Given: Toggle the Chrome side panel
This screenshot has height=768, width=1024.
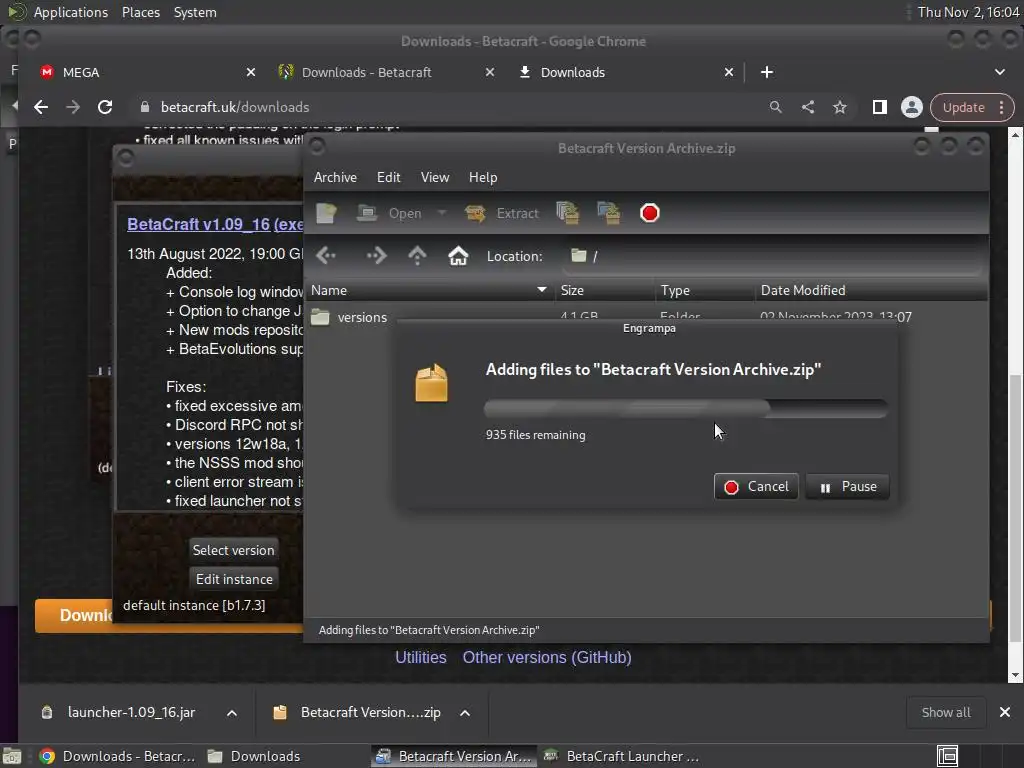Looking at the screenshot, I should [880, 107].
